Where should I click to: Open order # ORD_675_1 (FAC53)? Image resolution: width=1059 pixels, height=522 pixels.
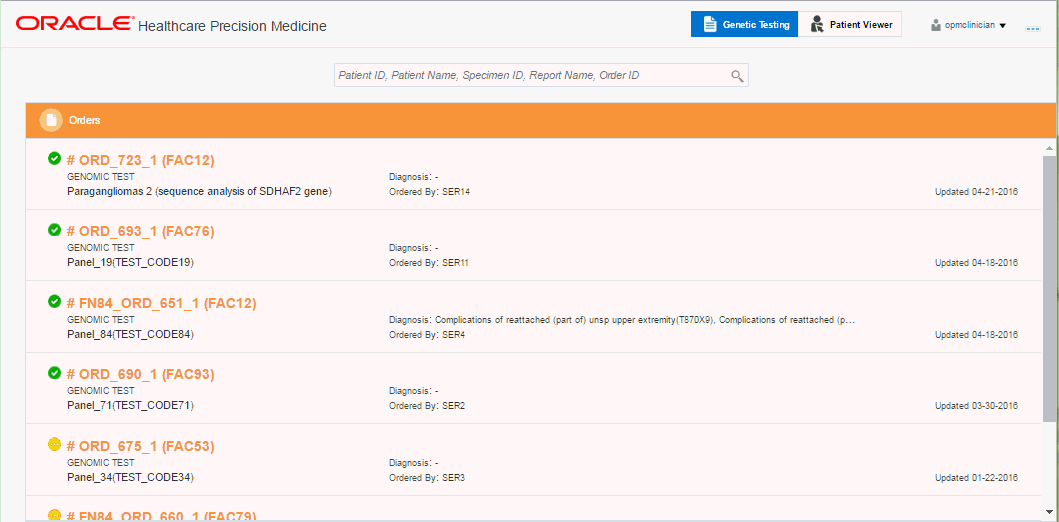point(140,446)
